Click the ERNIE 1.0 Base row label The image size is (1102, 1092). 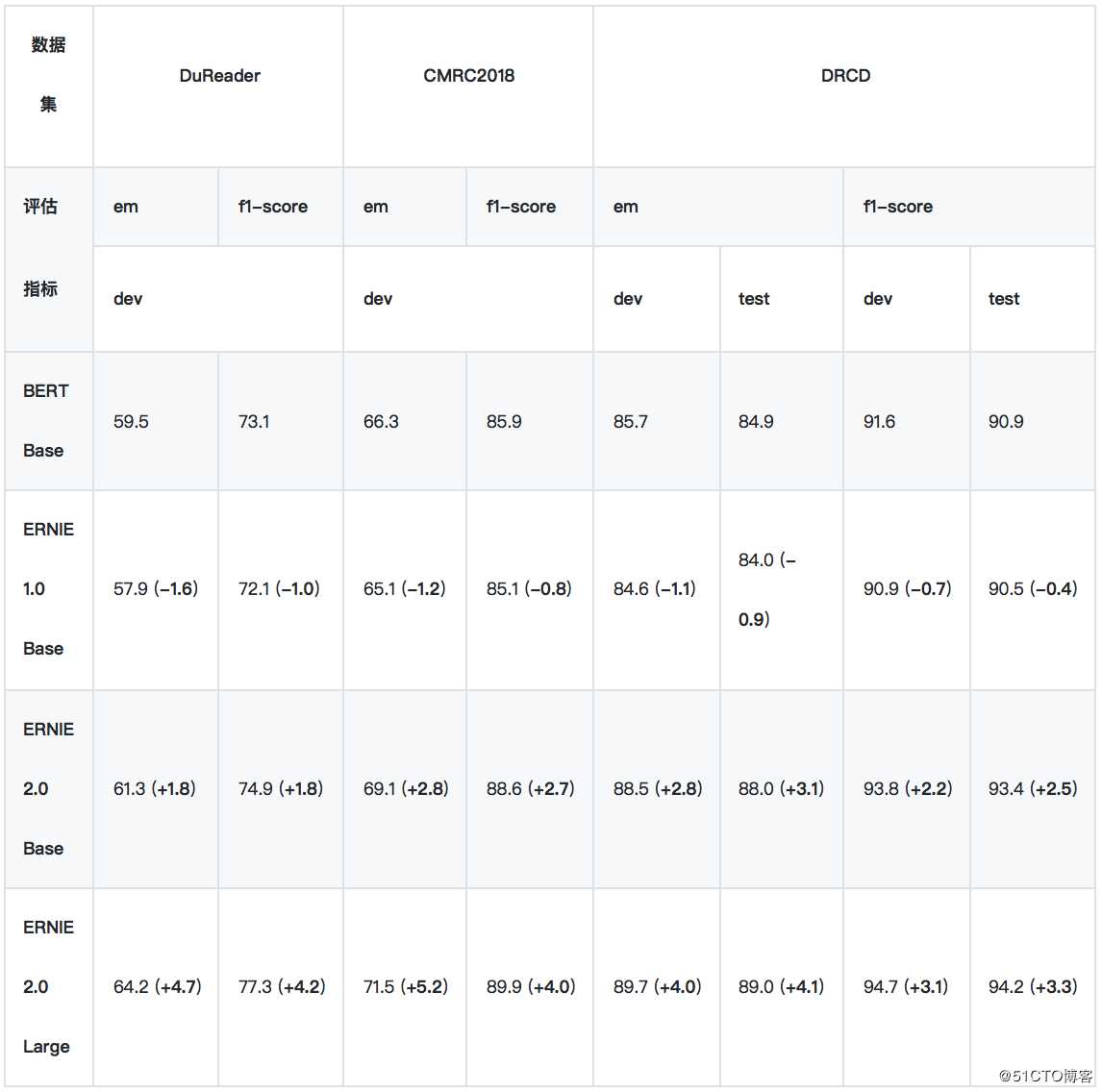coord(48,589)
